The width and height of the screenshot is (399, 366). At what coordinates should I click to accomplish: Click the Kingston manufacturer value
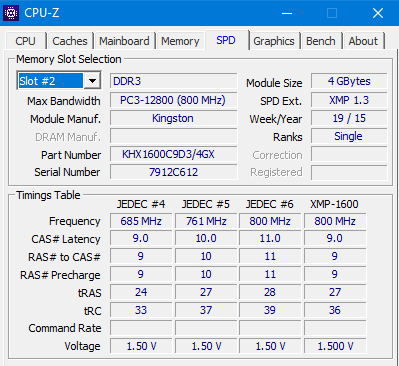(173, 118)
